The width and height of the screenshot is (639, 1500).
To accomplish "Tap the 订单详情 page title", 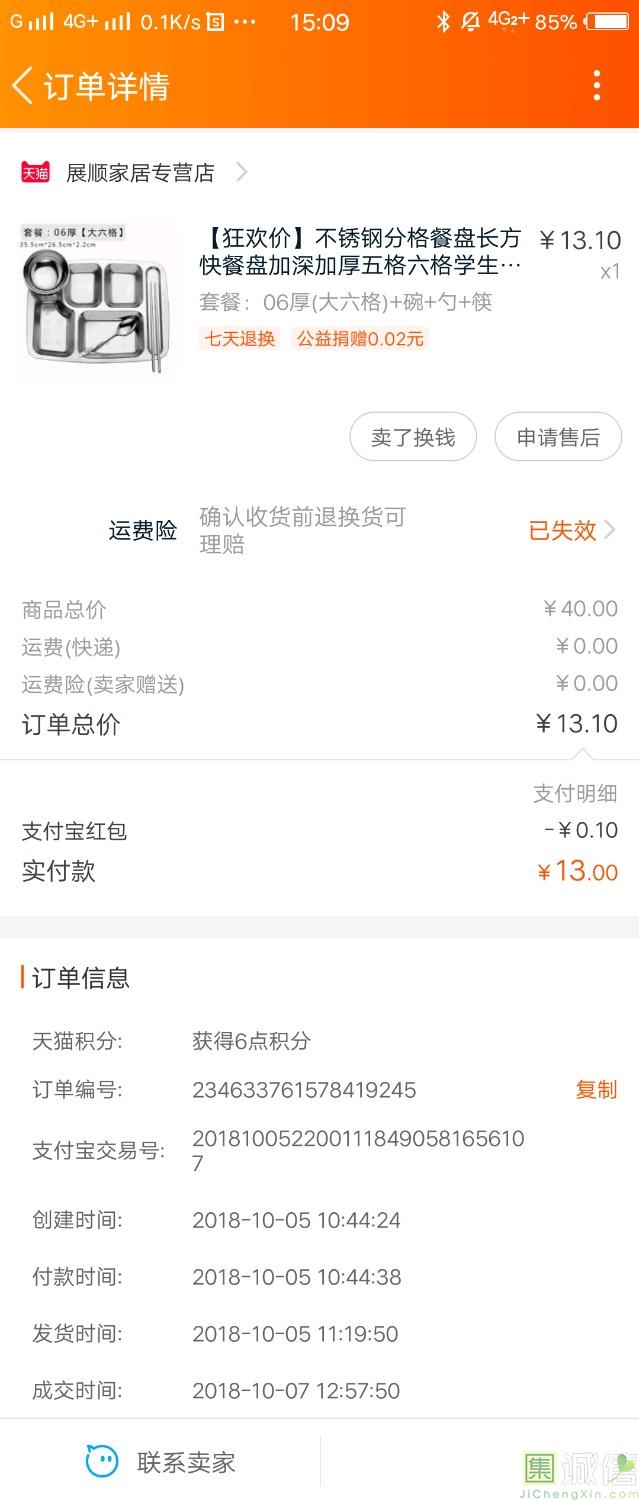I will (106, 86).
